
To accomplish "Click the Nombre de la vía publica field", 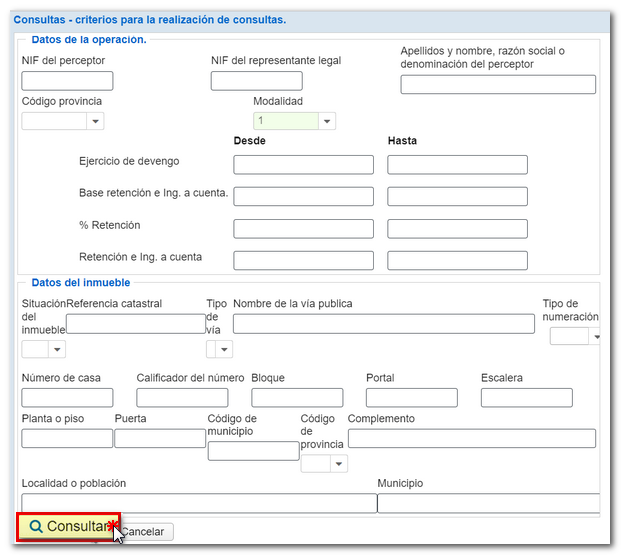I will [x=383, y=323].
